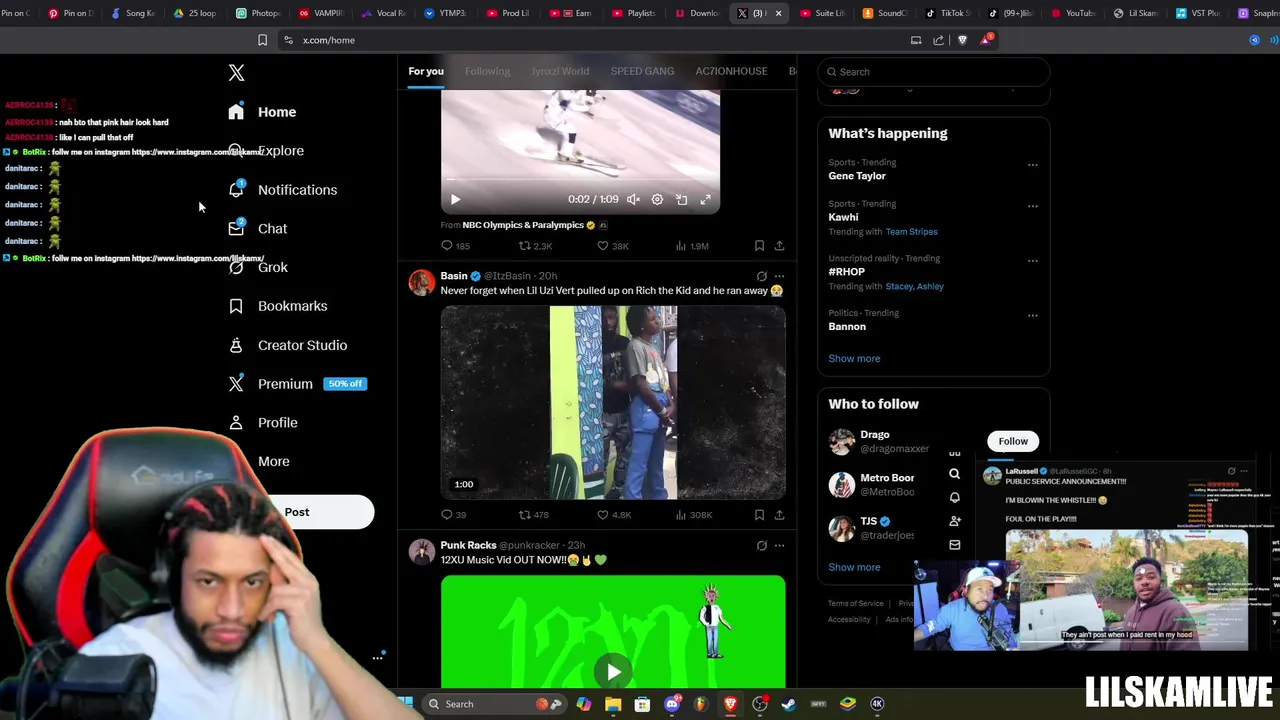View analytics of Basin's post (308K)

click(693, 515)
